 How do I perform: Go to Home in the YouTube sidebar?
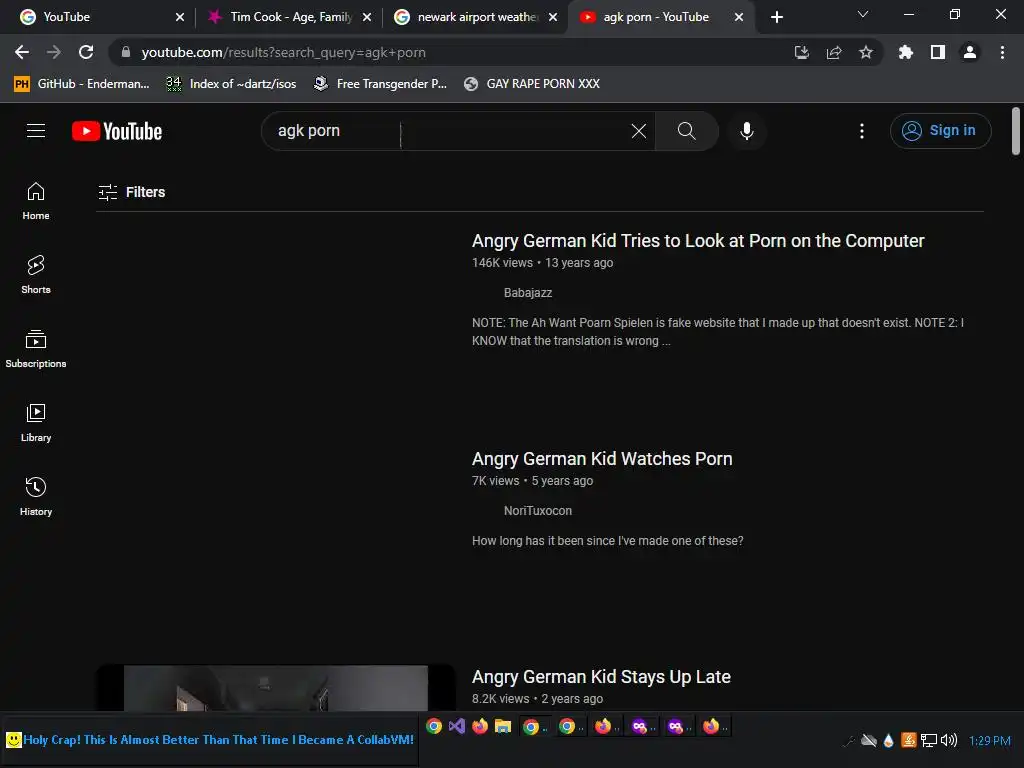click(36, 201)
